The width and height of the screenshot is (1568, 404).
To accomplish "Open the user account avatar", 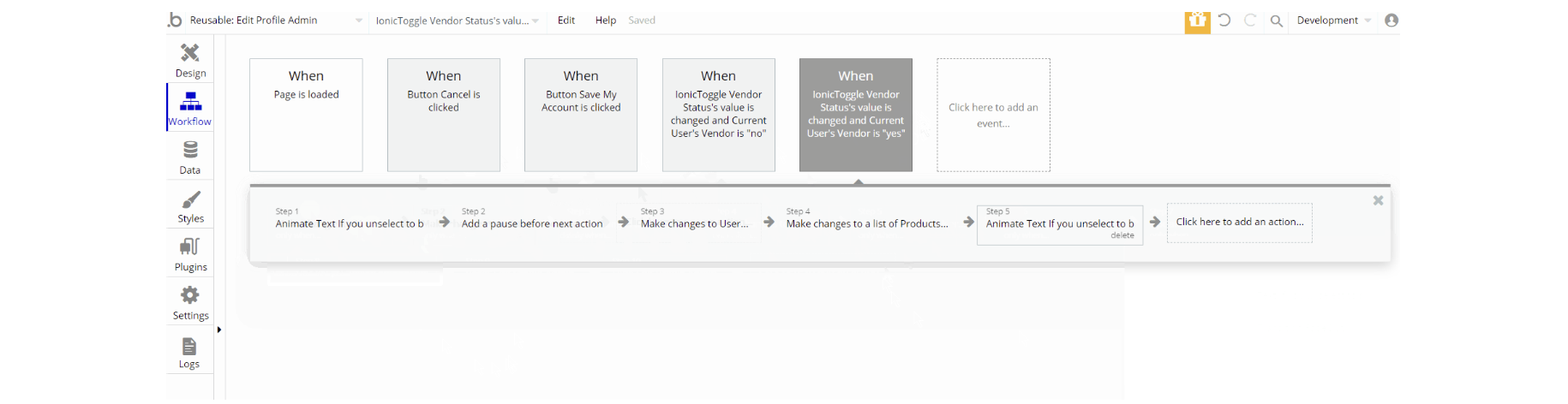I will (1391, 21).
